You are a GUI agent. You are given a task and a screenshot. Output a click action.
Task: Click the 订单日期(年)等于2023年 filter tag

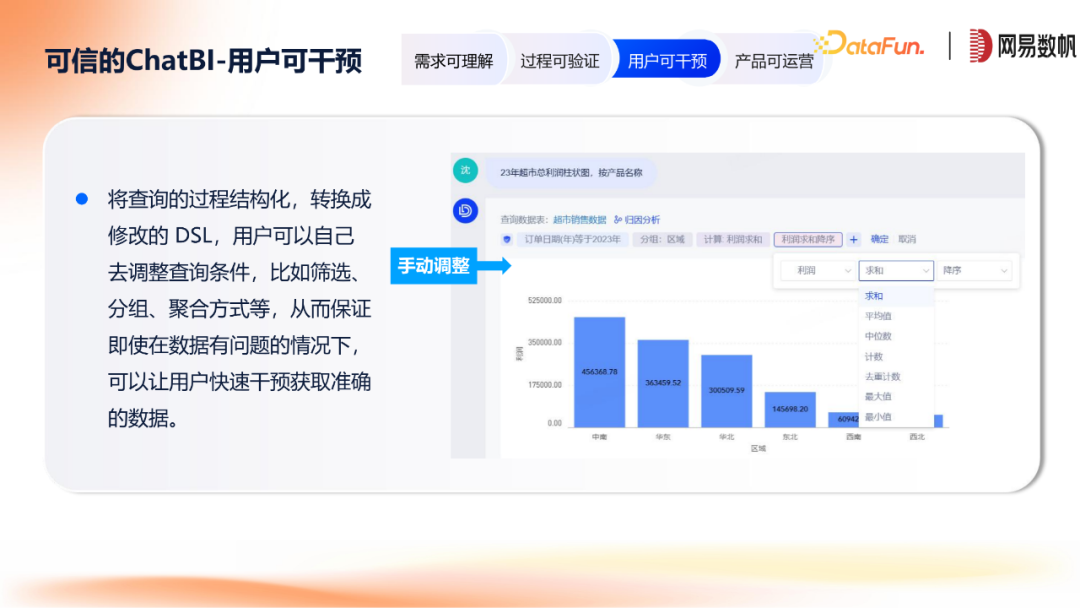pos(572,240)
